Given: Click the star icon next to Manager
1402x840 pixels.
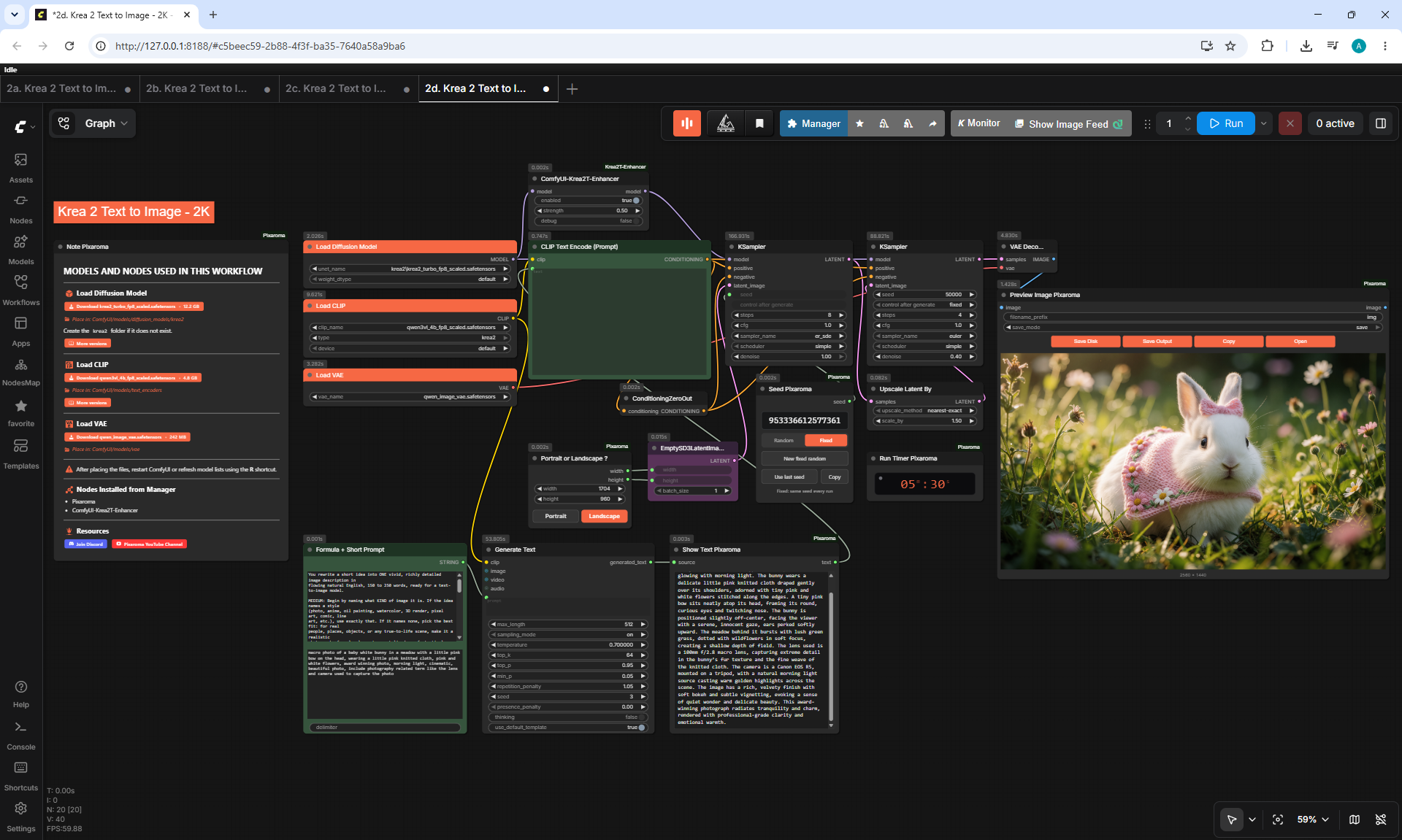Looking at the screenshot, I should (859, 123).
